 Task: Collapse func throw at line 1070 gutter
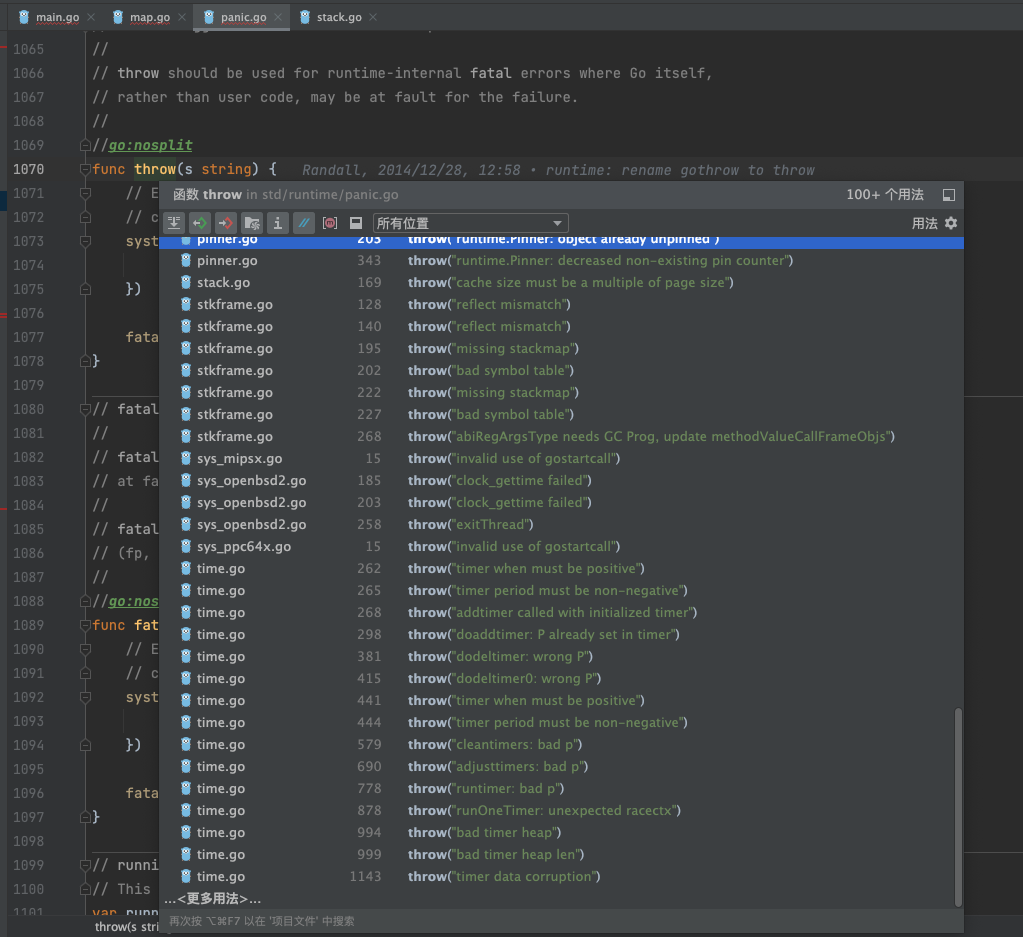pos(85,169)
